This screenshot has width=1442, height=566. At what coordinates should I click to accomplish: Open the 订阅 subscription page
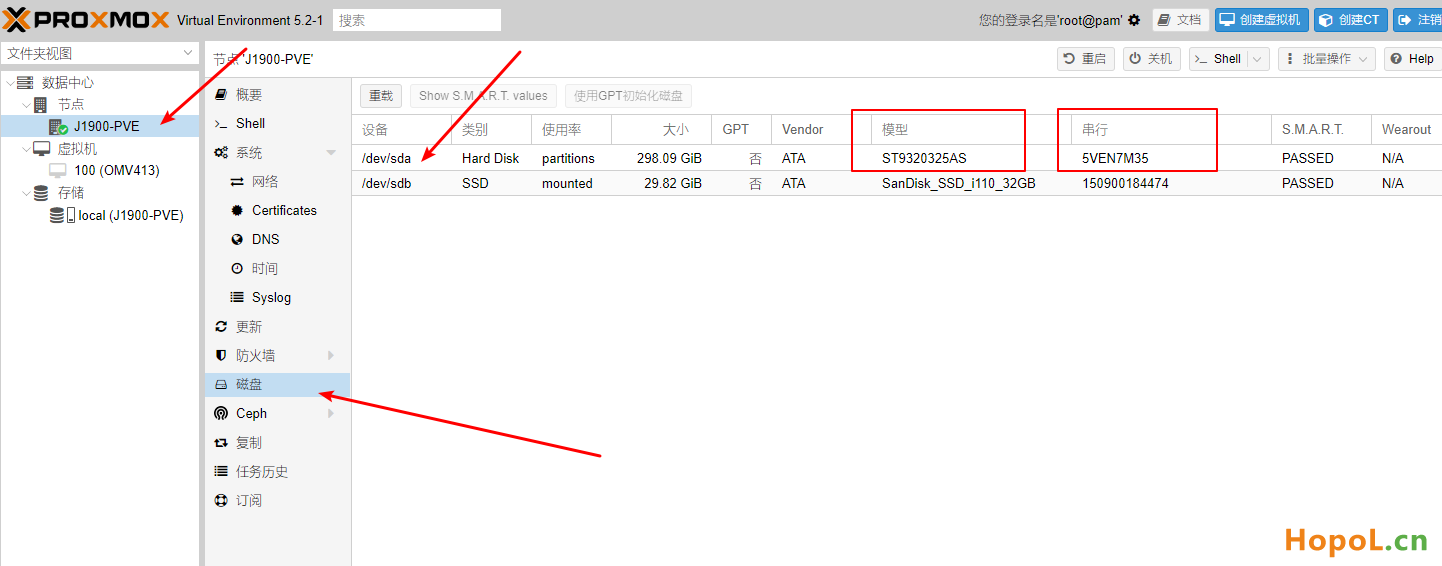pos(277,501)
